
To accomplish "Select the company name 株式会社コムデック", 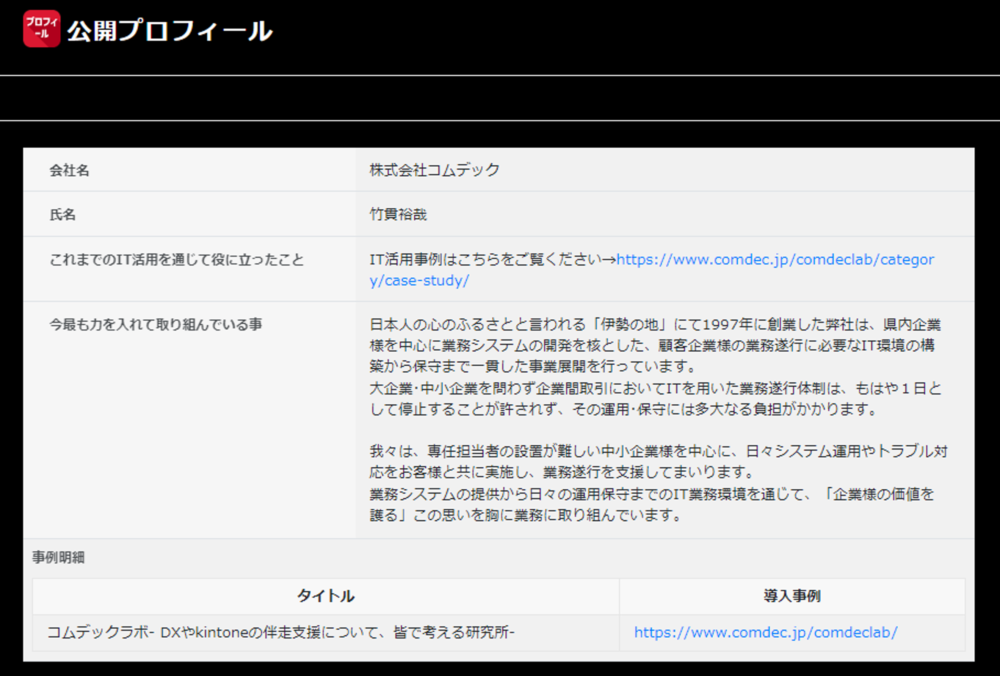I will coord(435,170).
